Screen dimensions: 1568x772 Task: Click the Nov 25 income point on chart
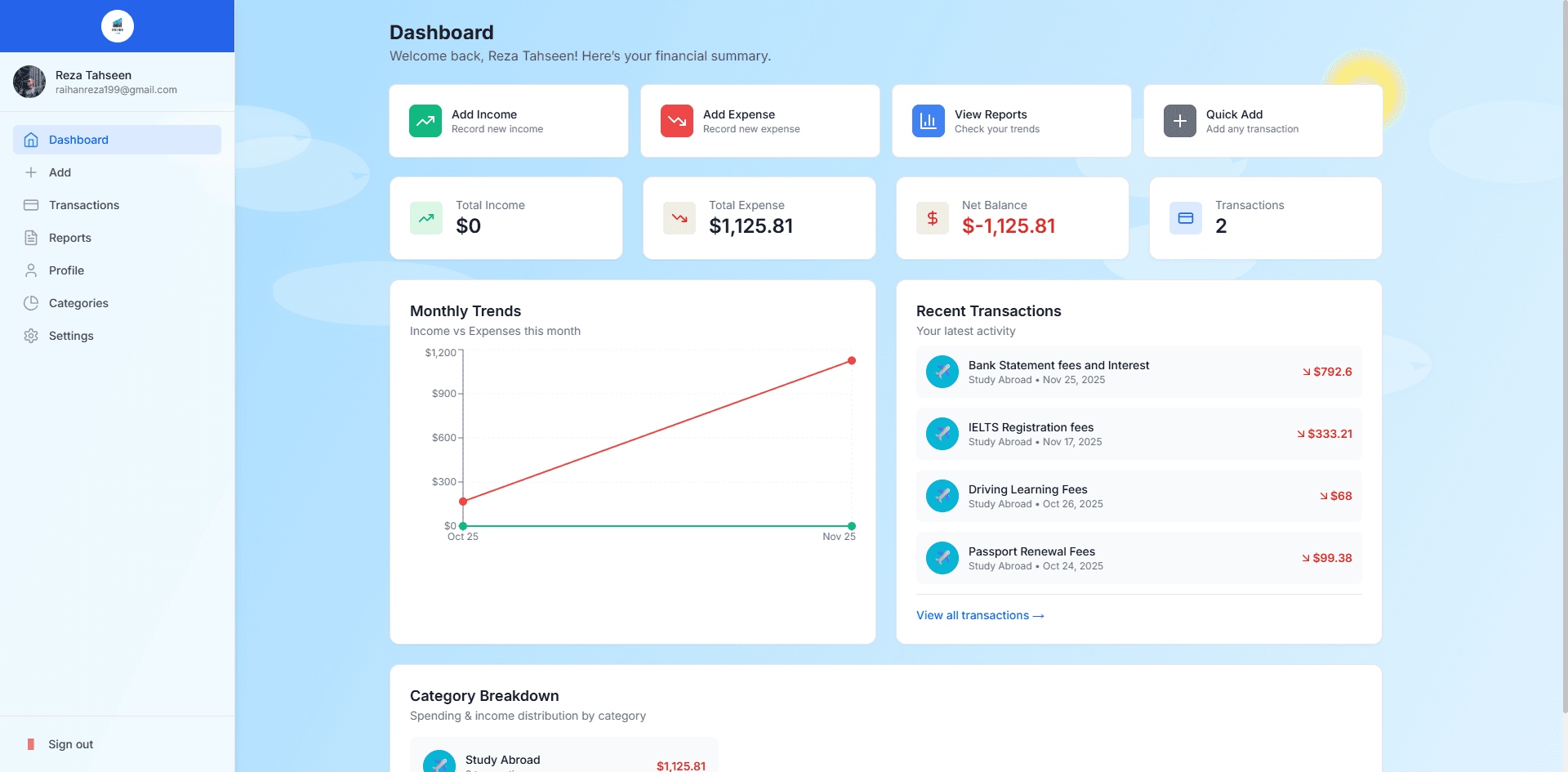tap(852, 526)
